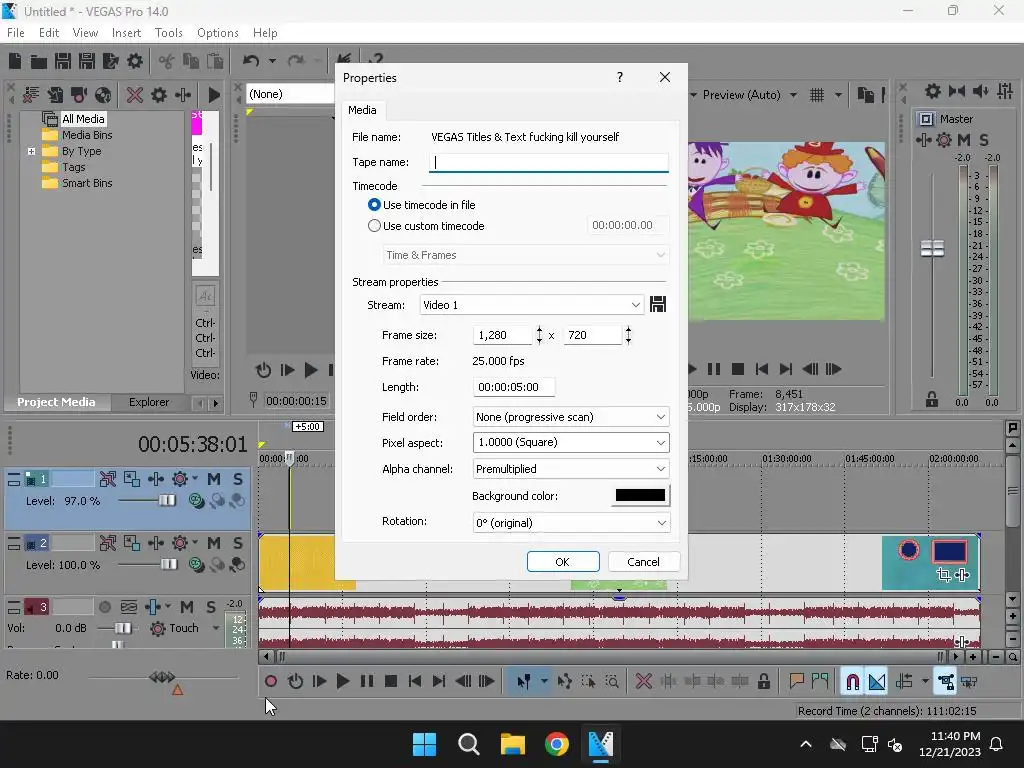This screenshot has width=1024, height=768.
Task: Open Touch automation mode dropdown on track 3
Action: [x=216, y=628]
